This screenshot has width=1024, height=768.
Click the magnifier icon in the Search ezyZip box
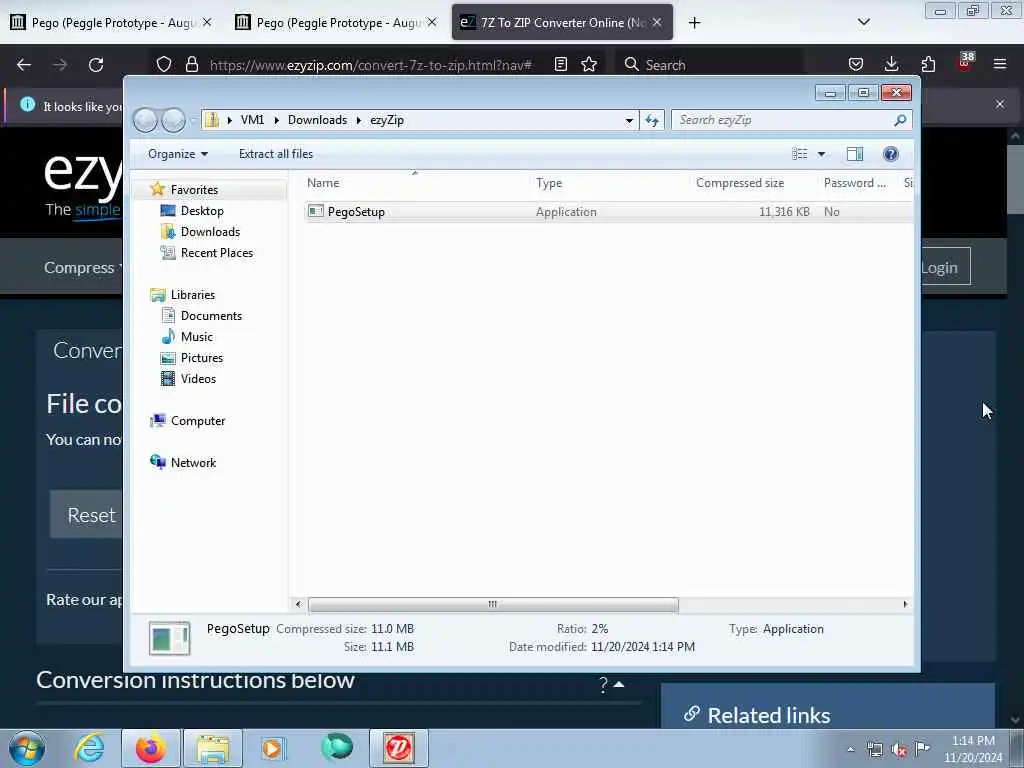point(900,120)
